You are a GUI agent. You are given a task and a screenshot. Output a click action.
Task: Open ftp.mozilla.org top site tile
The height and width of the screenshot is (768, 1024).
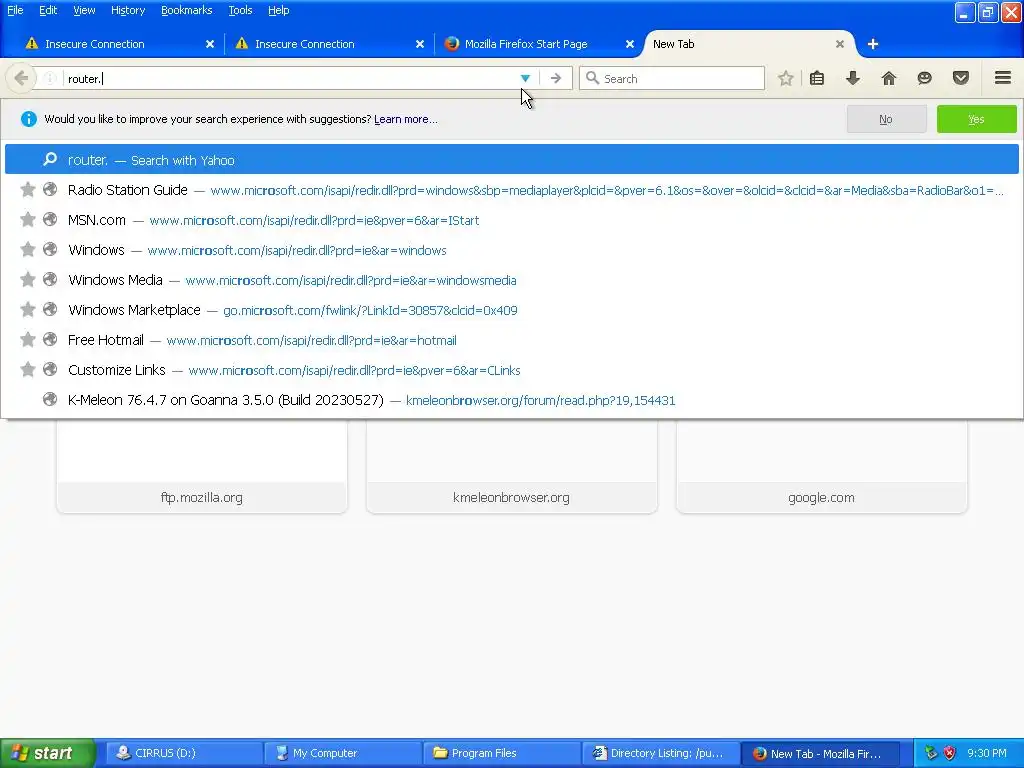(x=202, y=466)
